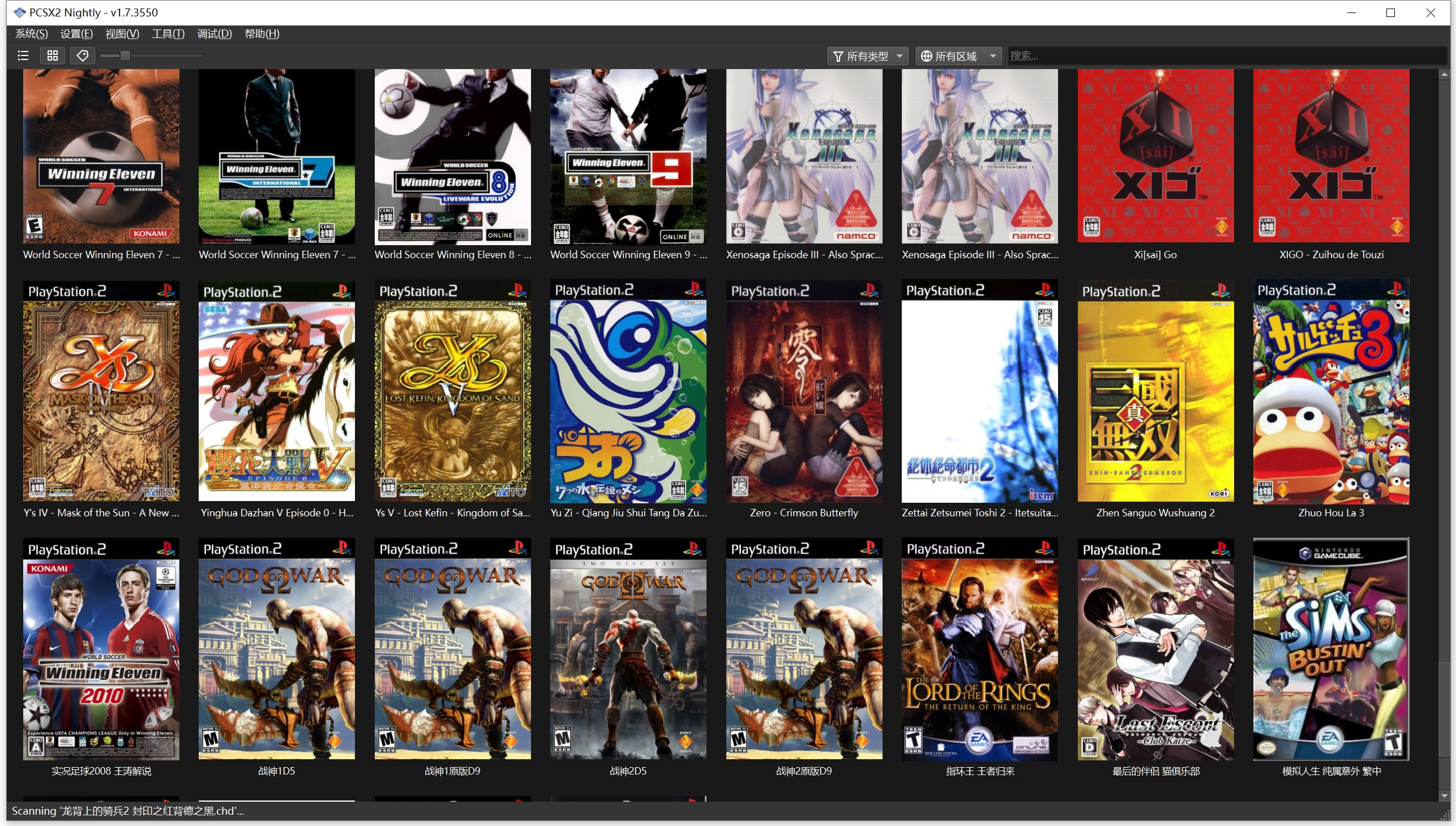Viewport: 1456px width, 826px height.
Task: Select XIGO - Zuihou de Touzi cover
Action: click(1331, 157)
